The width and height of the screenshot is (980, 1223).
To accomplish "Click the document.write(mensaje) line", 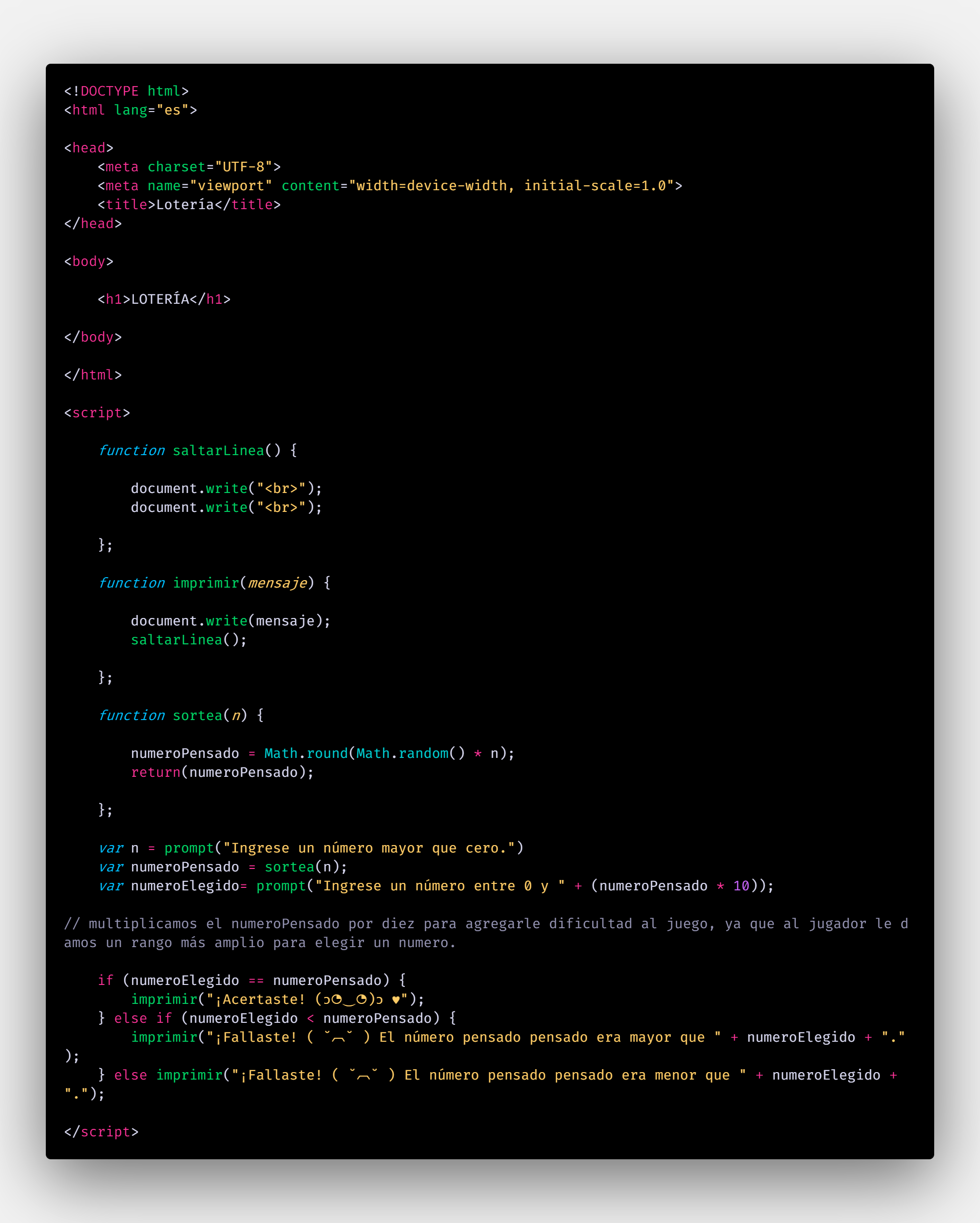I will pos(230,621).
